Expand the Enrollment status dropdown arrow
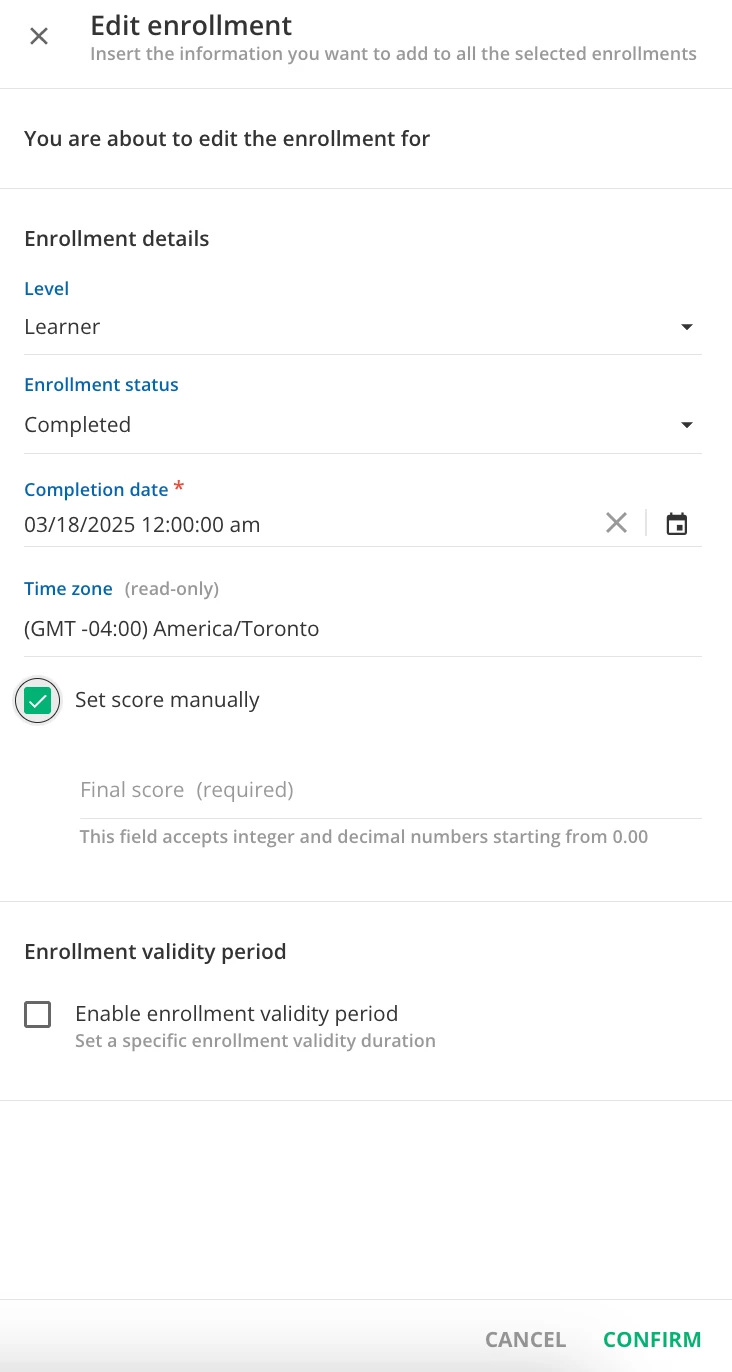Viewport: 732px width, 1372px height. 686,425
